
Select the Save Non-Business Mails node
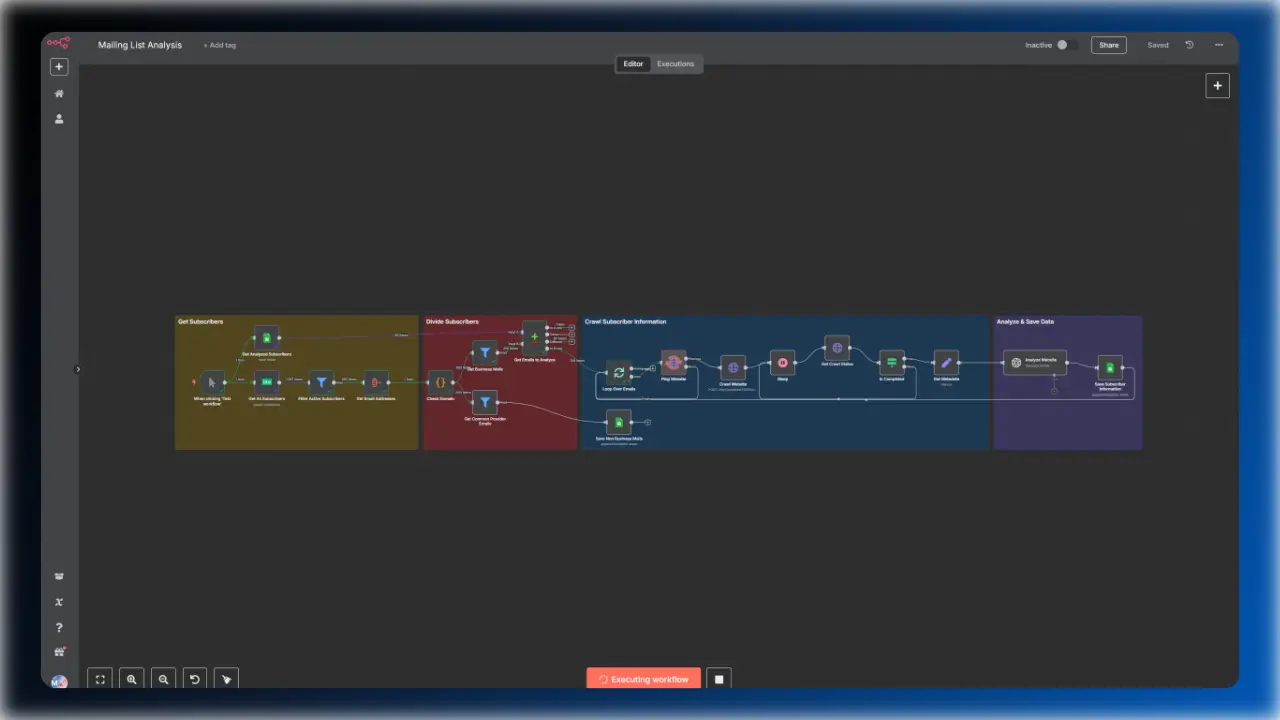pos(619,422)
